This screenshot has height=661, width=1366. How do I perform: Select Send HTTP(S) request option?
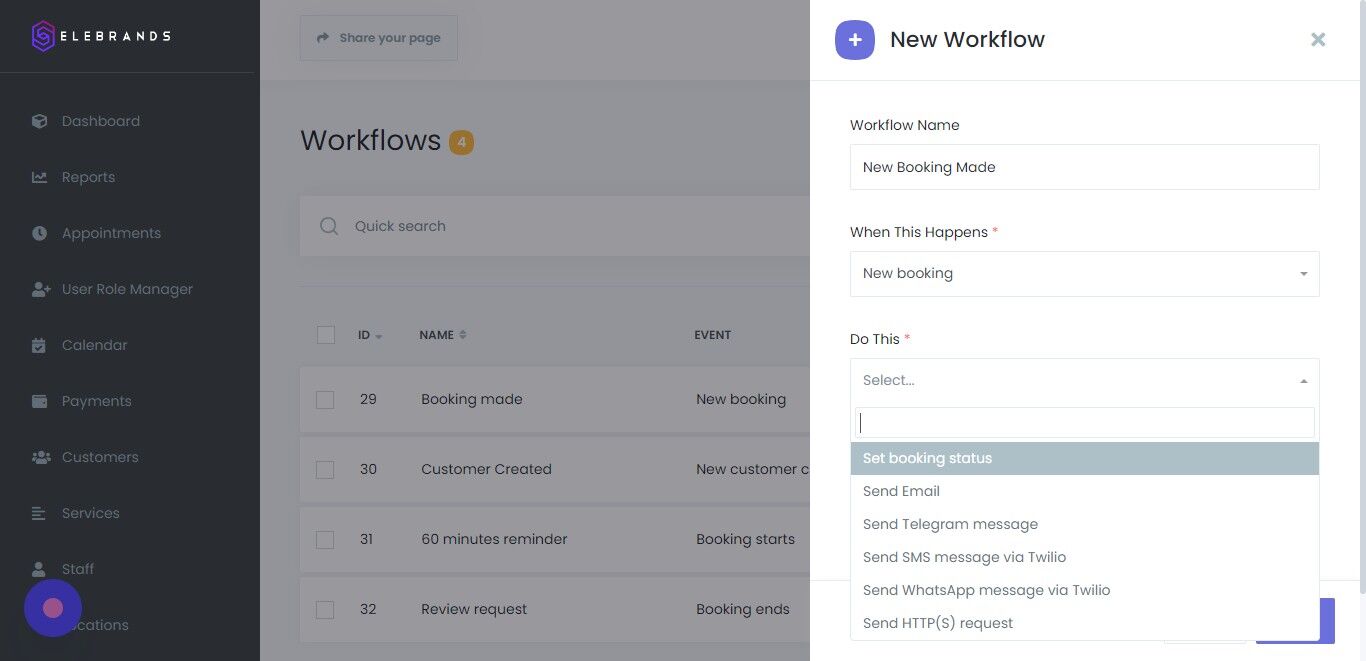click(1085, 623)
